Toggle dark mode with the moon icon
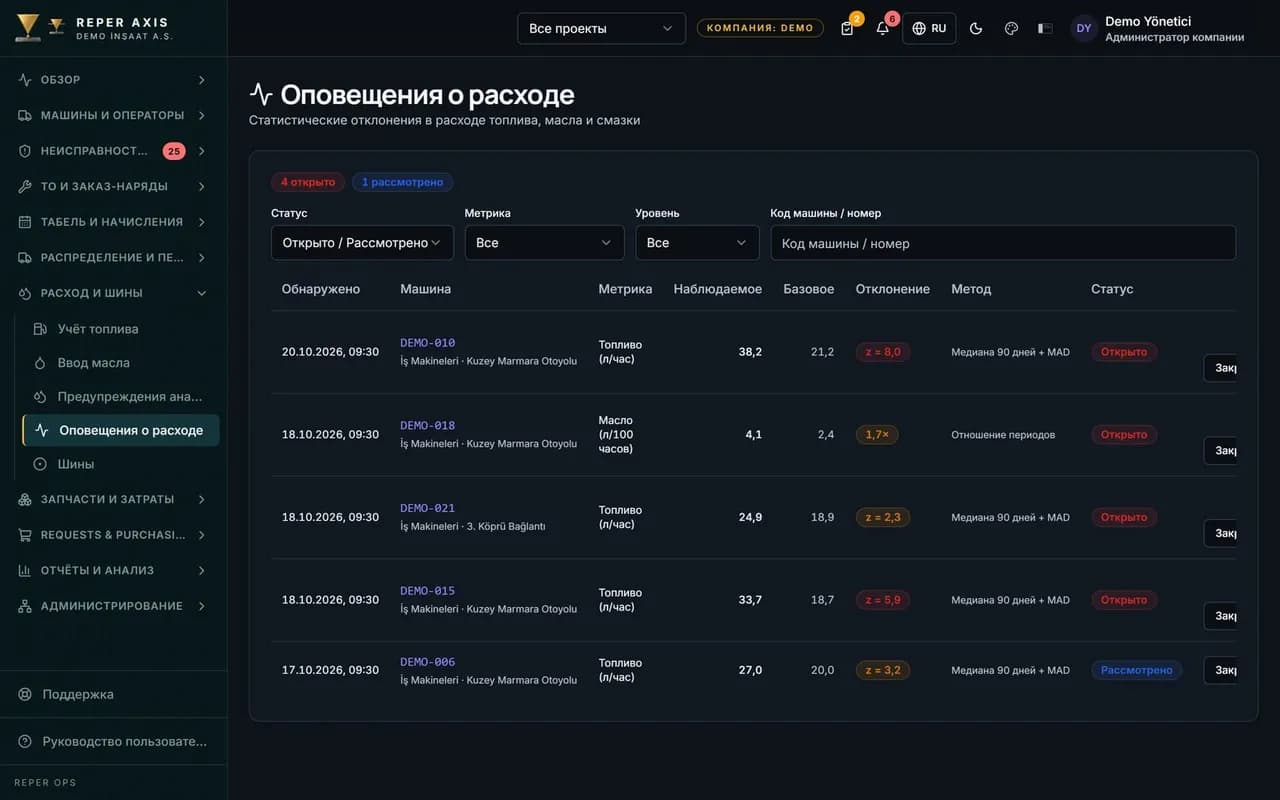1280x800 pixels. click(x=976, y=28)
